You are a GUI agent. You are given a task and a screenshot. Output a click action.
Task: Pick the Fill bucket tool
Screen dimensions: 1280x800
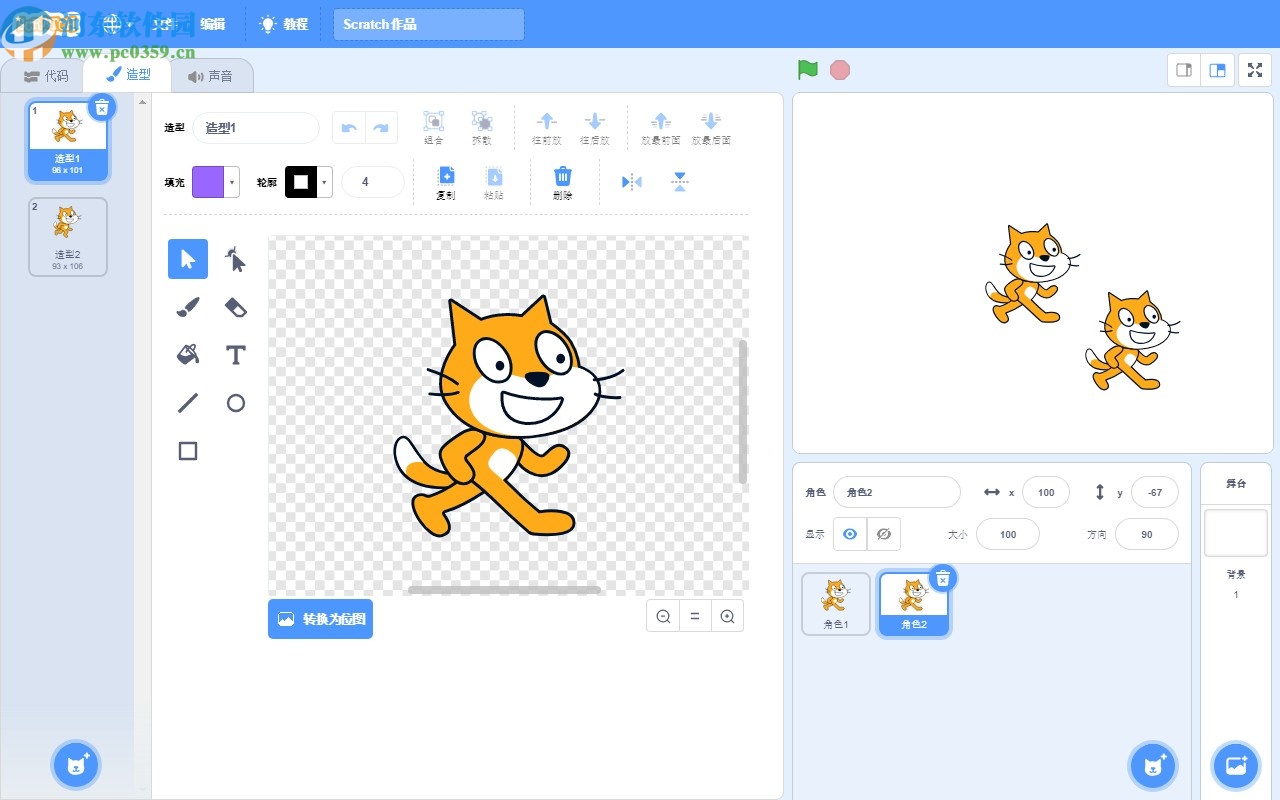click(187, 355)
